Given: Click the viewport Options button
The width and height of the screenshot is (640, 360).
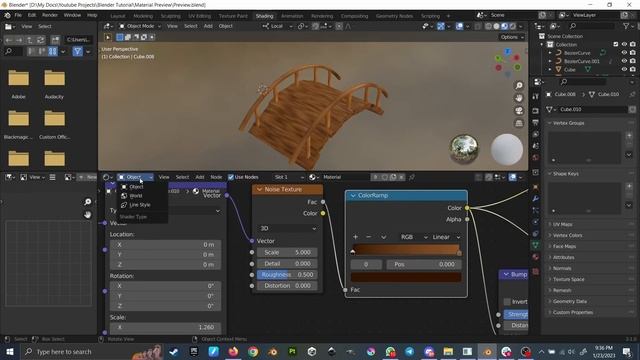Looking at the screenshot, I should 512,37.
